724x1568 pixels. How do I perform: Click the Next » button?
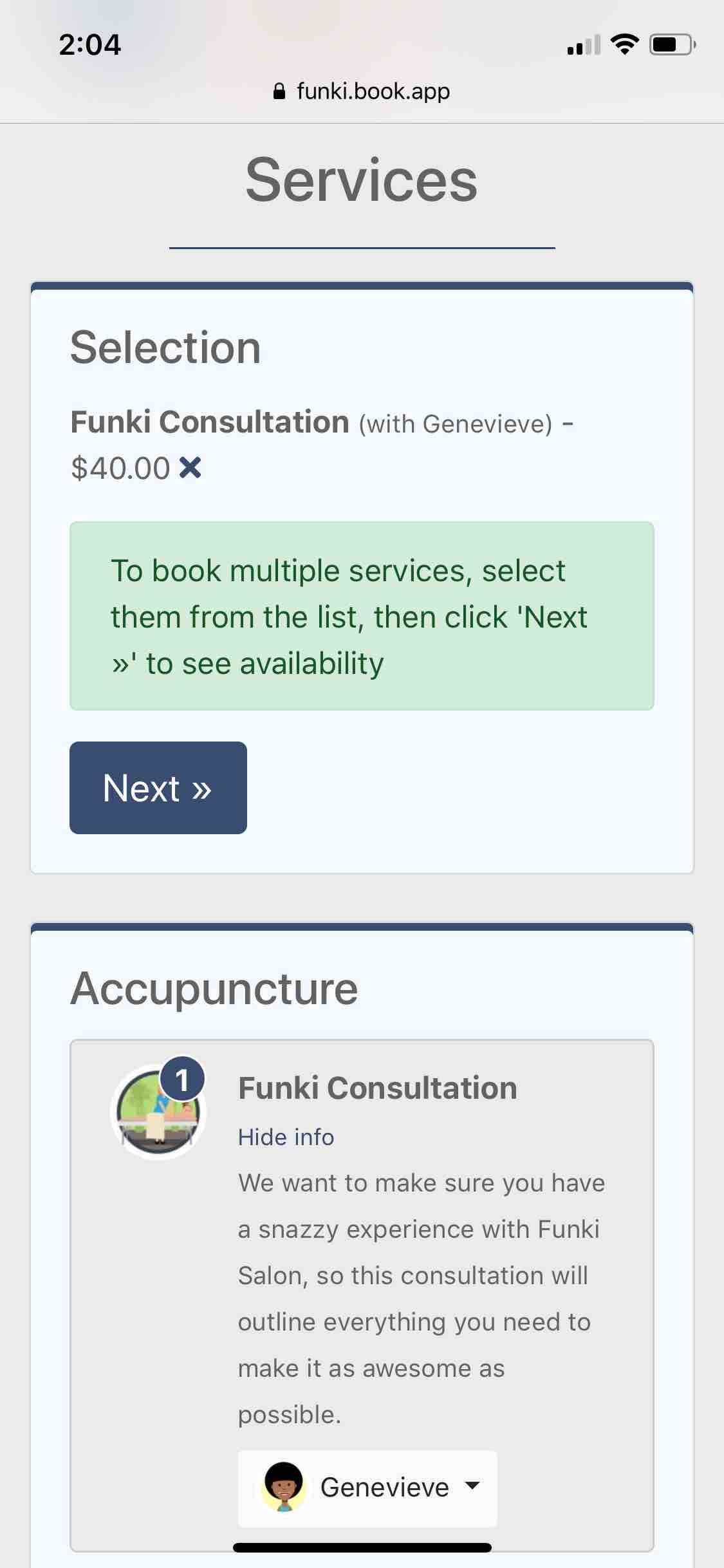click(158, 788)
